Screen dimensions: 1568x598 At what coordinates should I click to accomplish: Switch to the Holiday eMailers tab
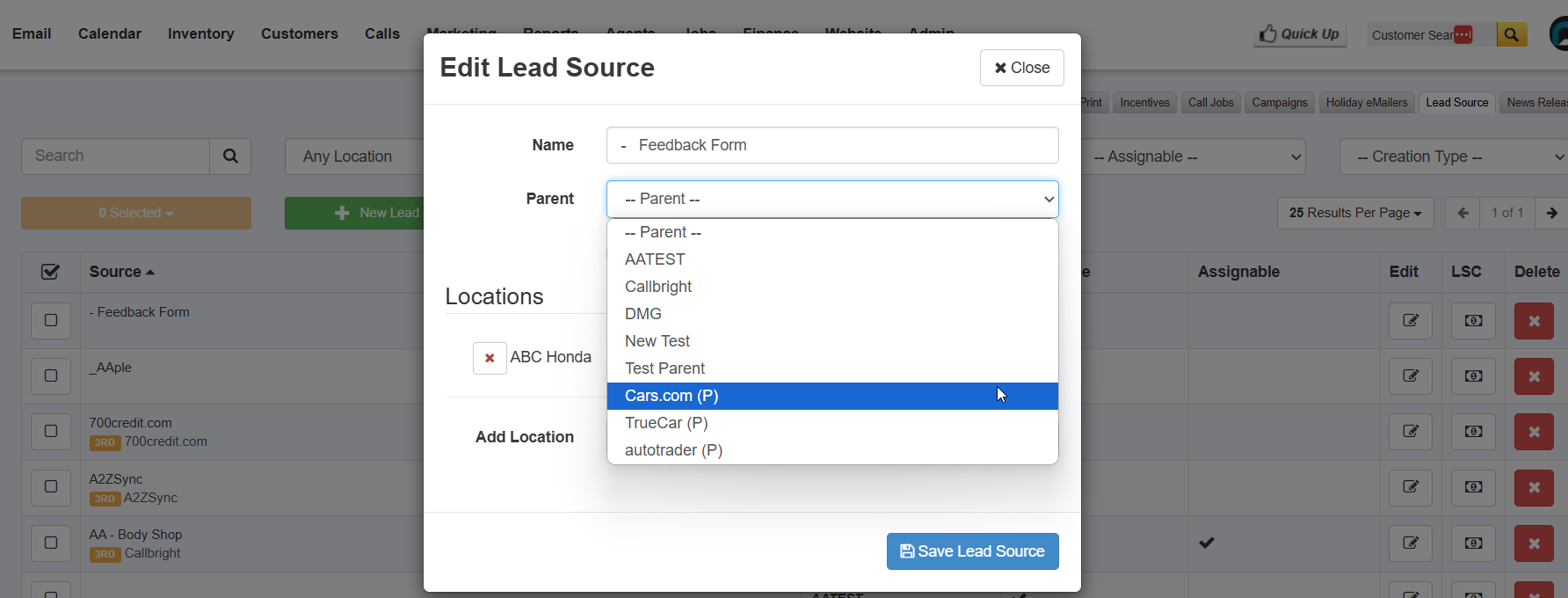click(x=1367, y=103)
